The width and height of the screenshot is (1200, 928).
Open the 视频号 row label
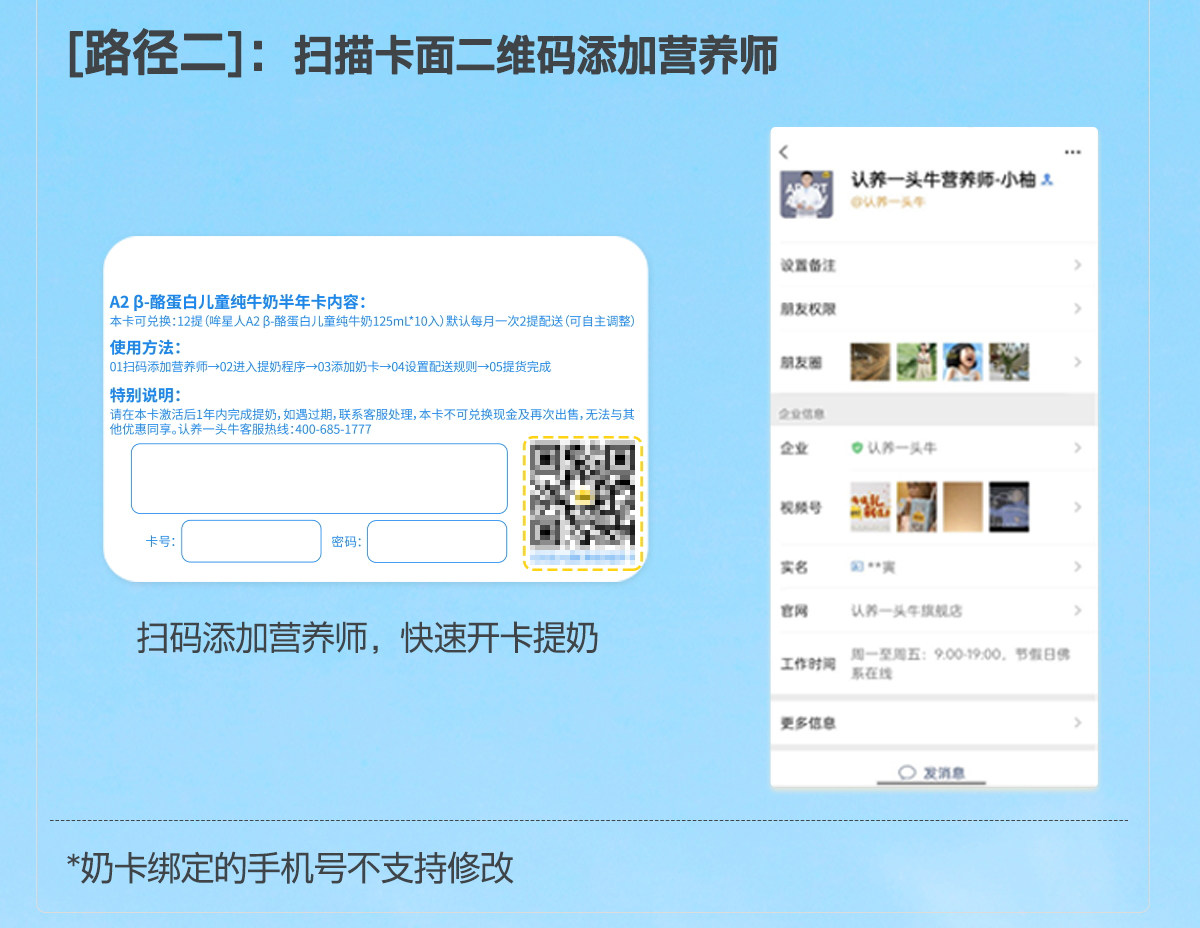[x=801, y=507]
